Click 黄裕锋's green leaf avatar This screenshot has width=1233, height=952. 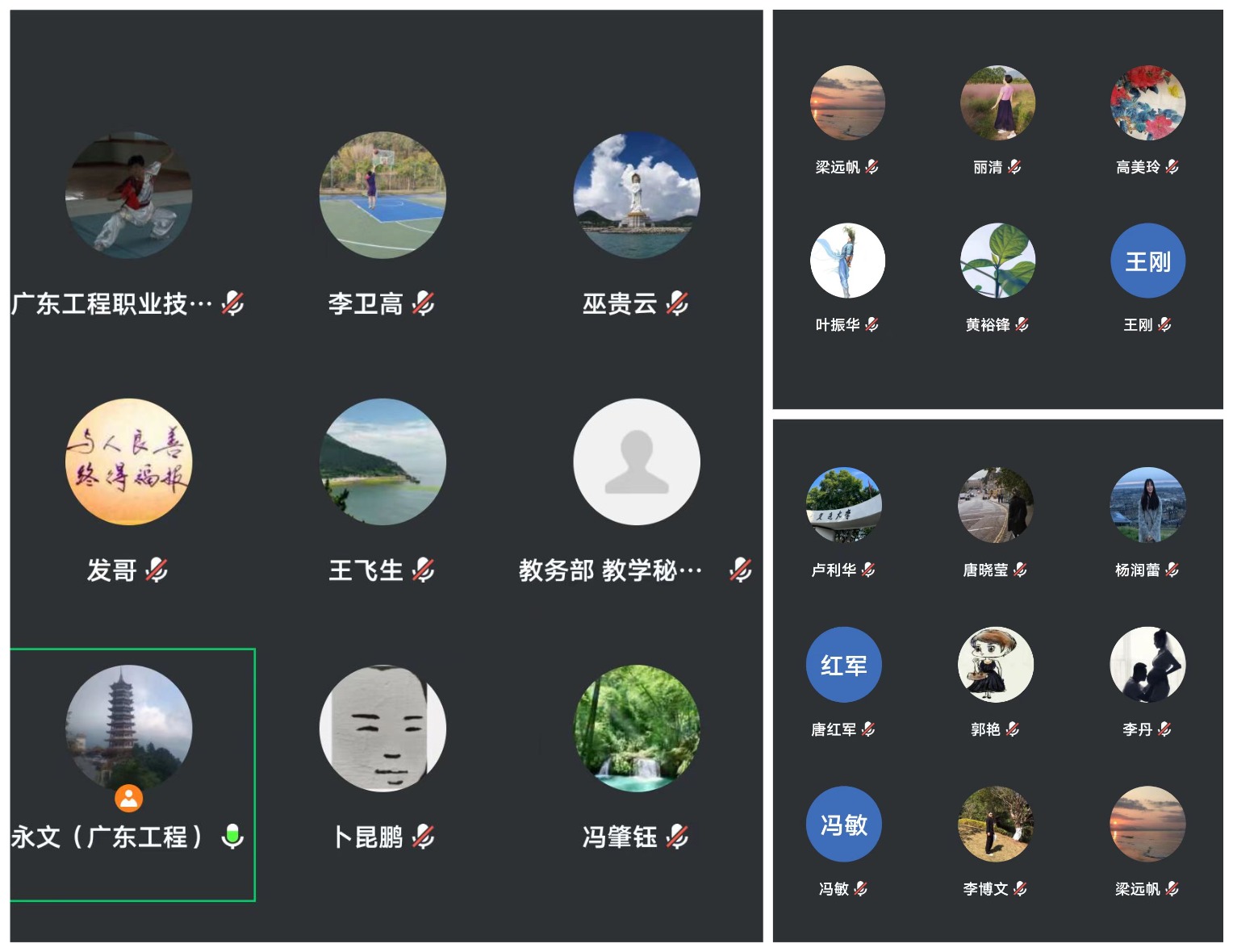click(998, 261)
